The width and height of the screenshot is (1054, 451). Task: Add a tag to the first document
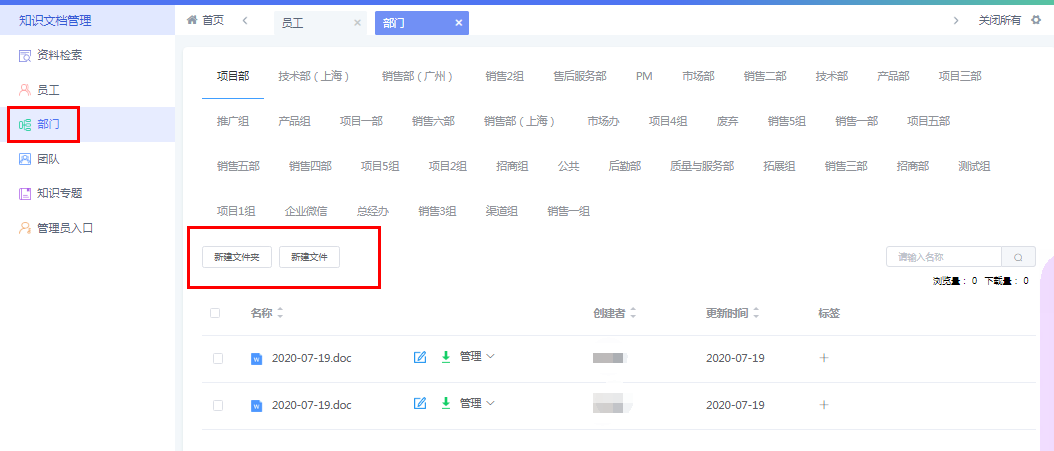[x=824, y=357]
